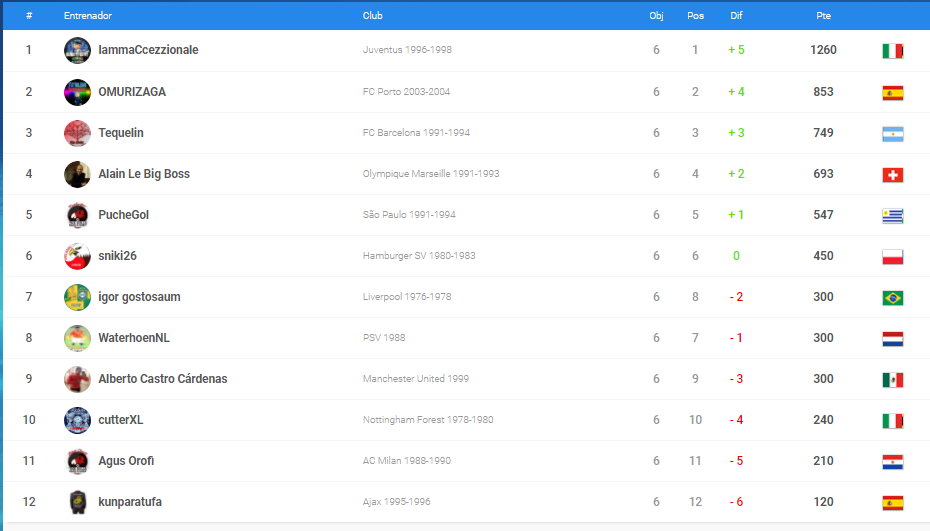The image size is (930, 531).
Task: Click Alberto Castro Cárdenas name
Action: click(163, 379)
